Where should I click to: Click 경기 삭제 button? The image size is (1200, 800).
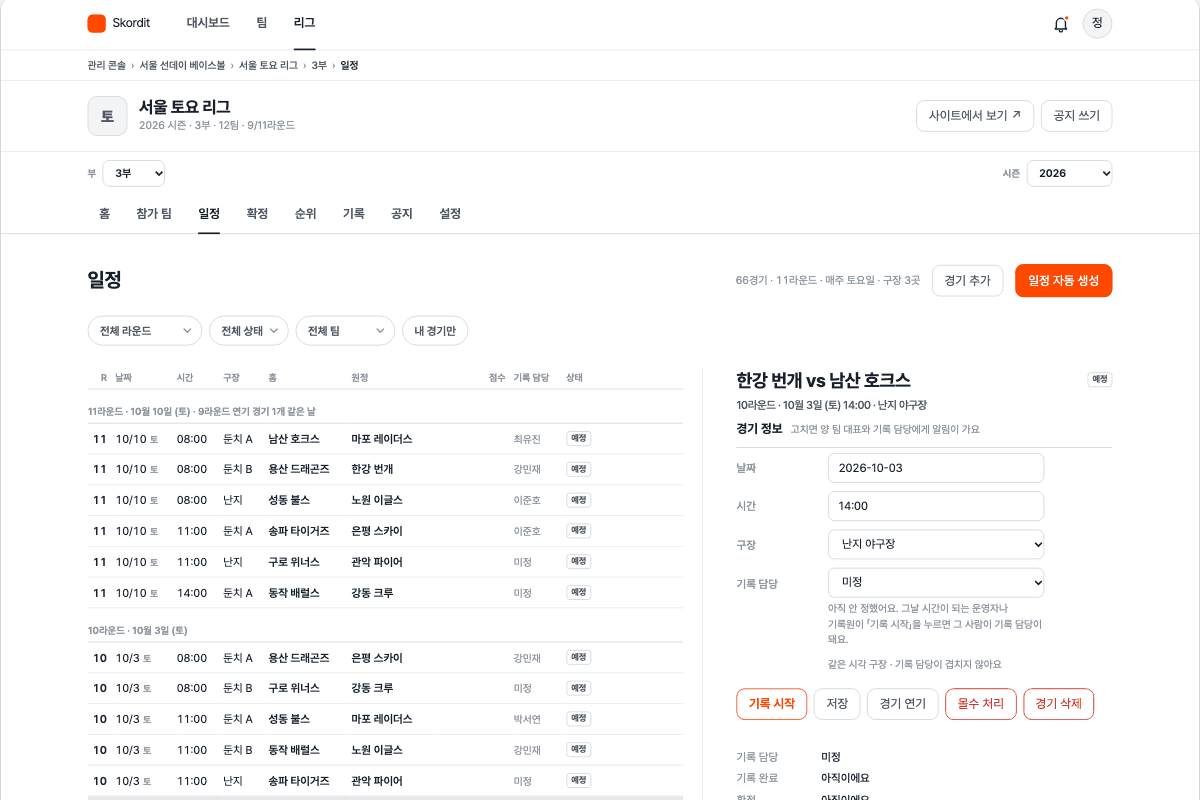(1059, 704)
